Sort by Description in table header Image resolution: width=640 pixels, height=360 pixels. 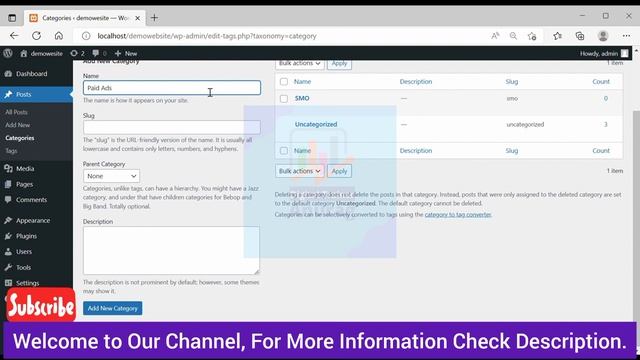pyautogui.click(x=416, y=82)
